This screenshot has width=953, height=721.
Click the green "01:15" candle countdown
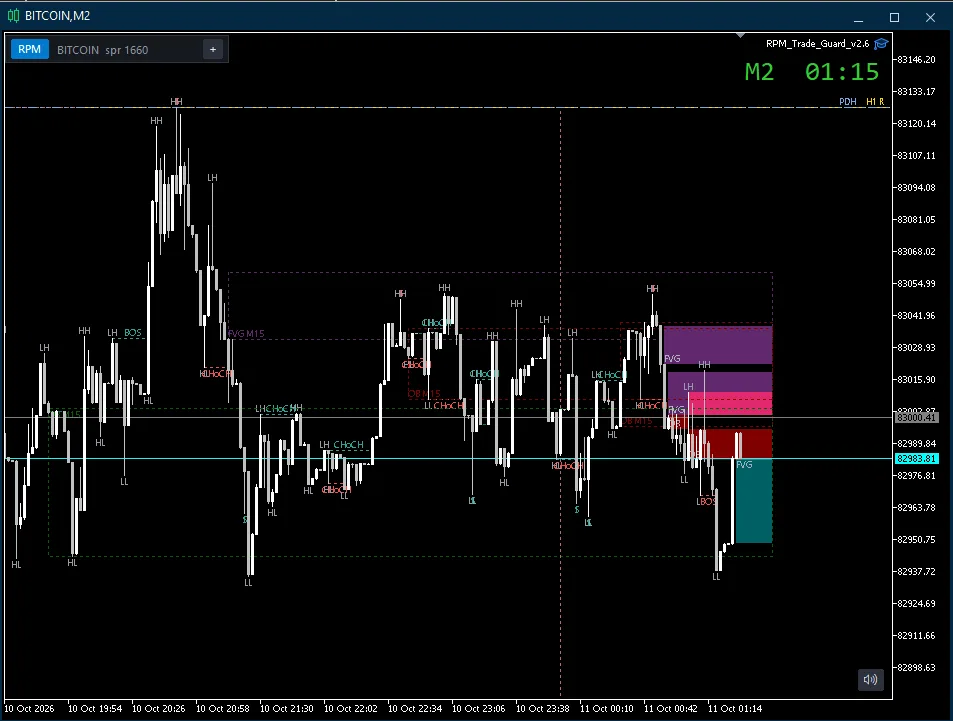[842, 72]
